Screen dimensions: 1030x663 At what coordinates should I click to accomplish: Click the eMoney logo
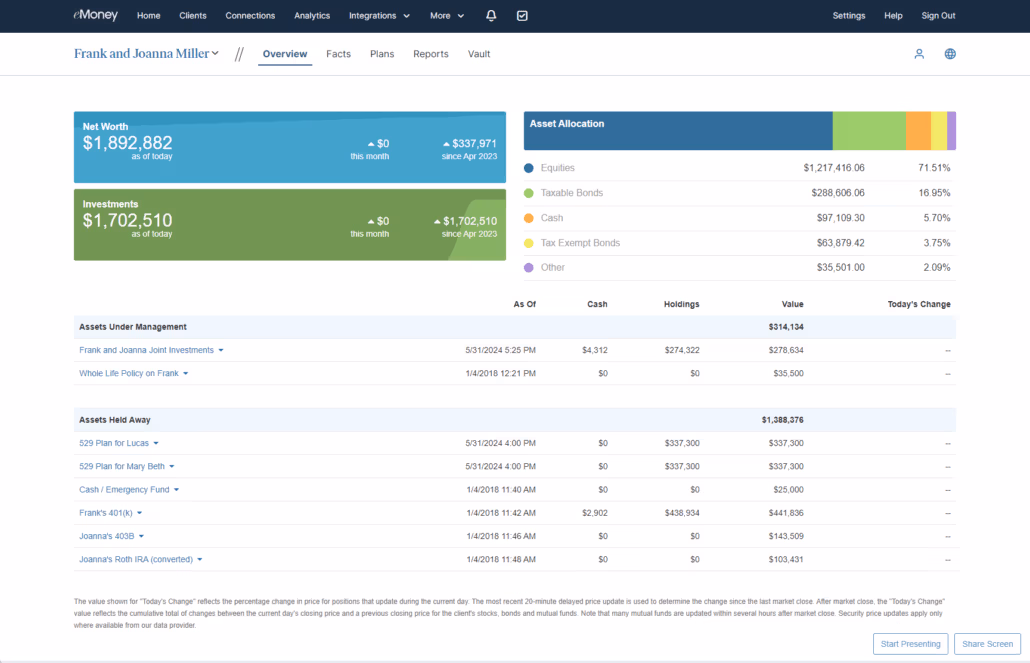[x=96, y=16]
